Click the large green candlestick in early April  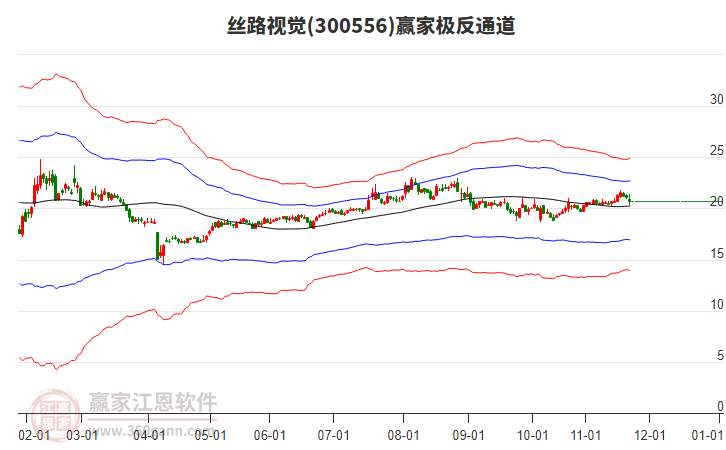pyautogui.click(x=157, y=246)
